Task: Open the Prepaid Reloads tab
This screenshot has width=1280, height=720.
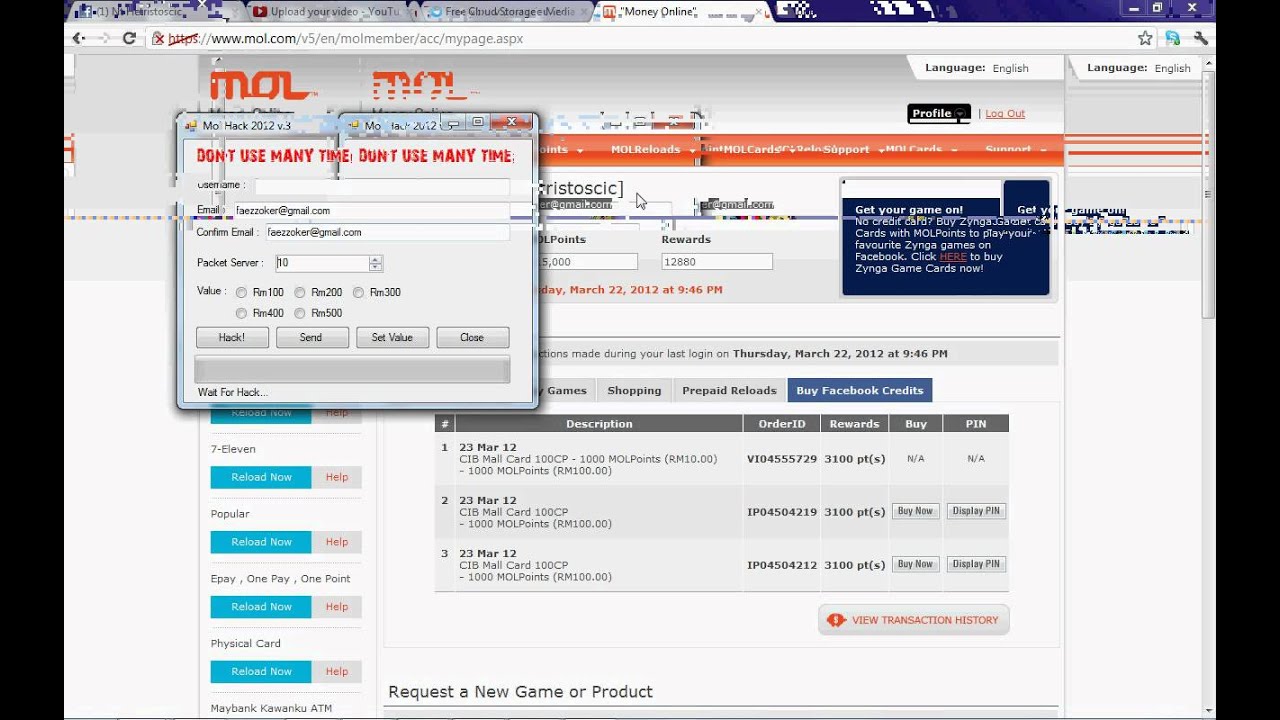Action: click(729, 390)
